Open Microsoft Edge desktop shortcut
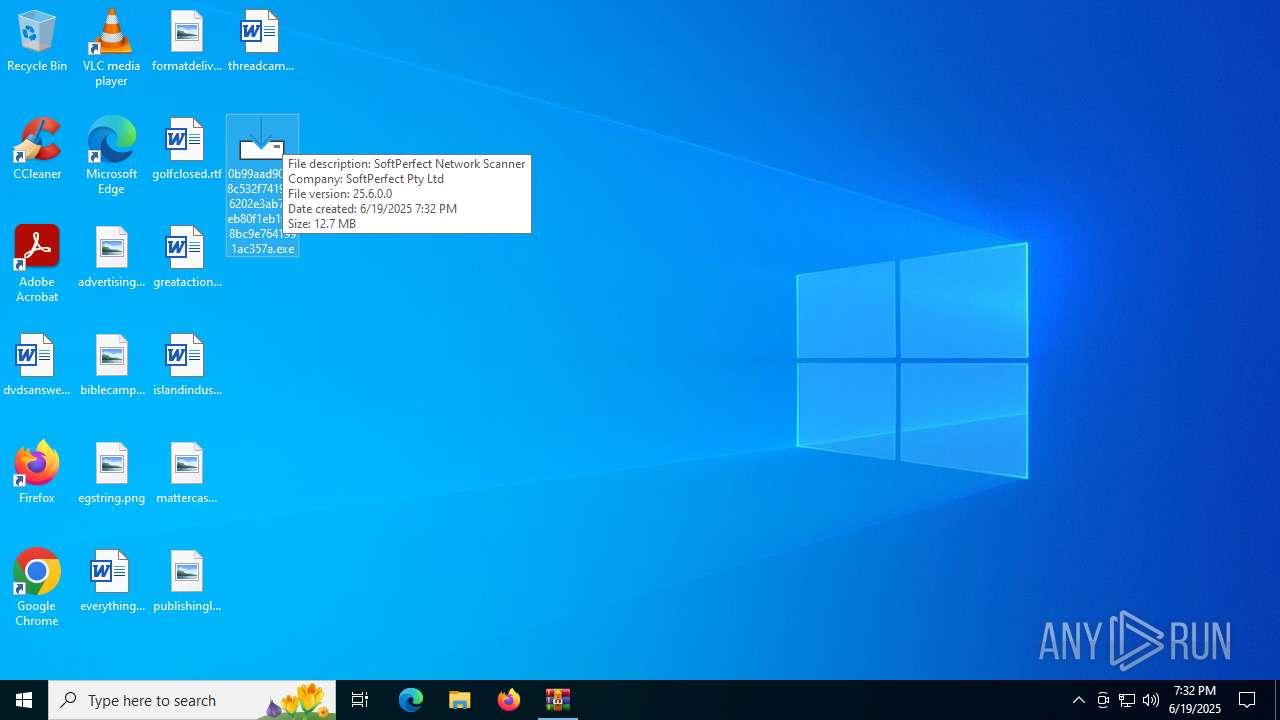Screen dimensions: 1280x720 (x=111, y=156)
